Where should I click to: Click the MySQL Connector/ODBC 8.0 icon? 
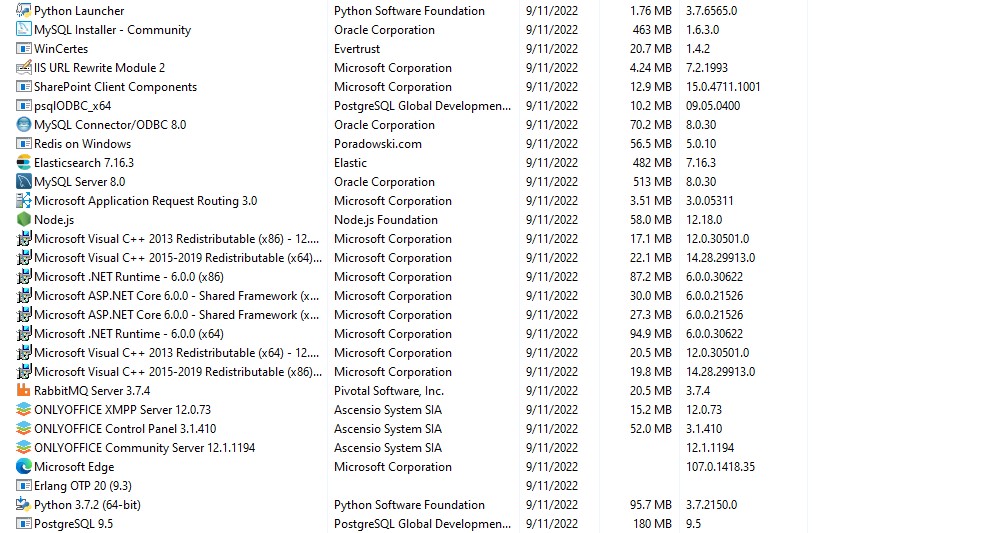pos(23,124)
